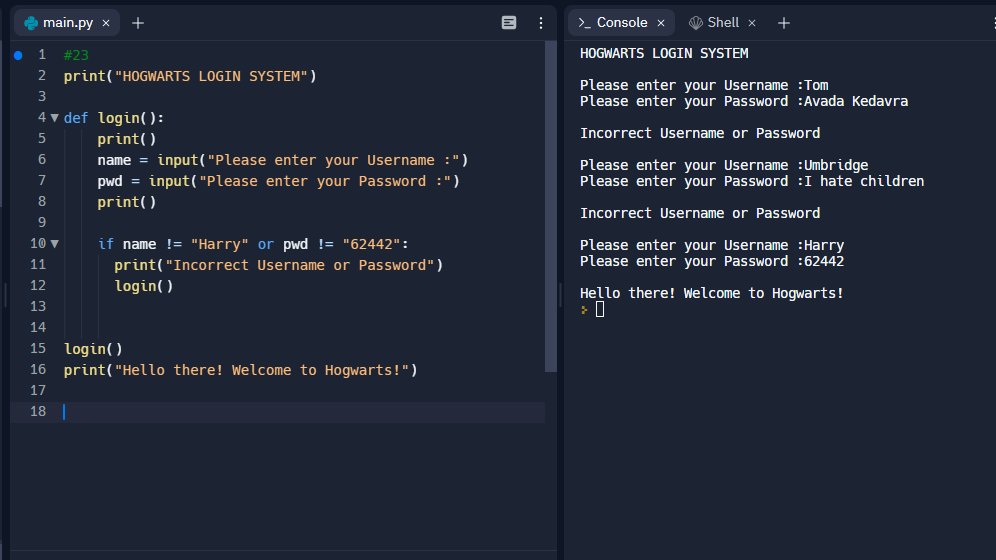Viewport: 996px width, 560px height.
Task: Click the name variable assignment on line 6
Action: [x=114, y=160]
